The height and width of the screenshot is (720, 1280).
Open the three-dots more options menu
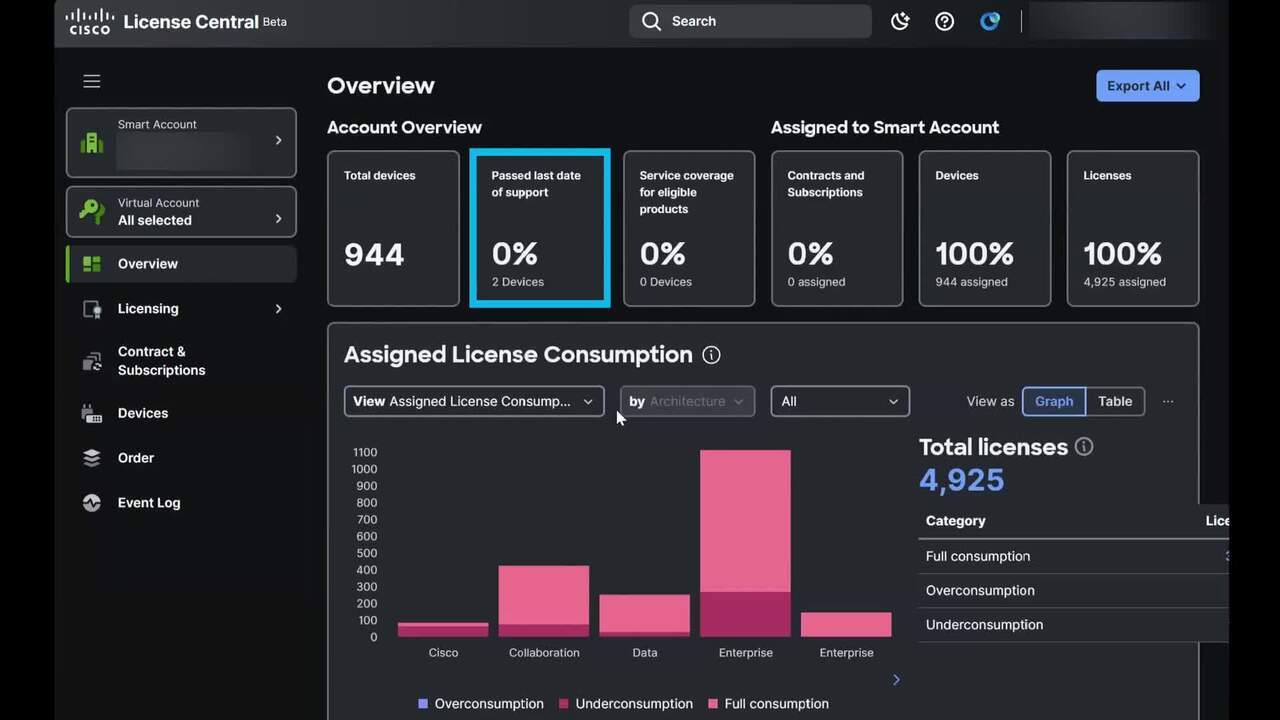pyautogui.click(x=1168, y=401)
